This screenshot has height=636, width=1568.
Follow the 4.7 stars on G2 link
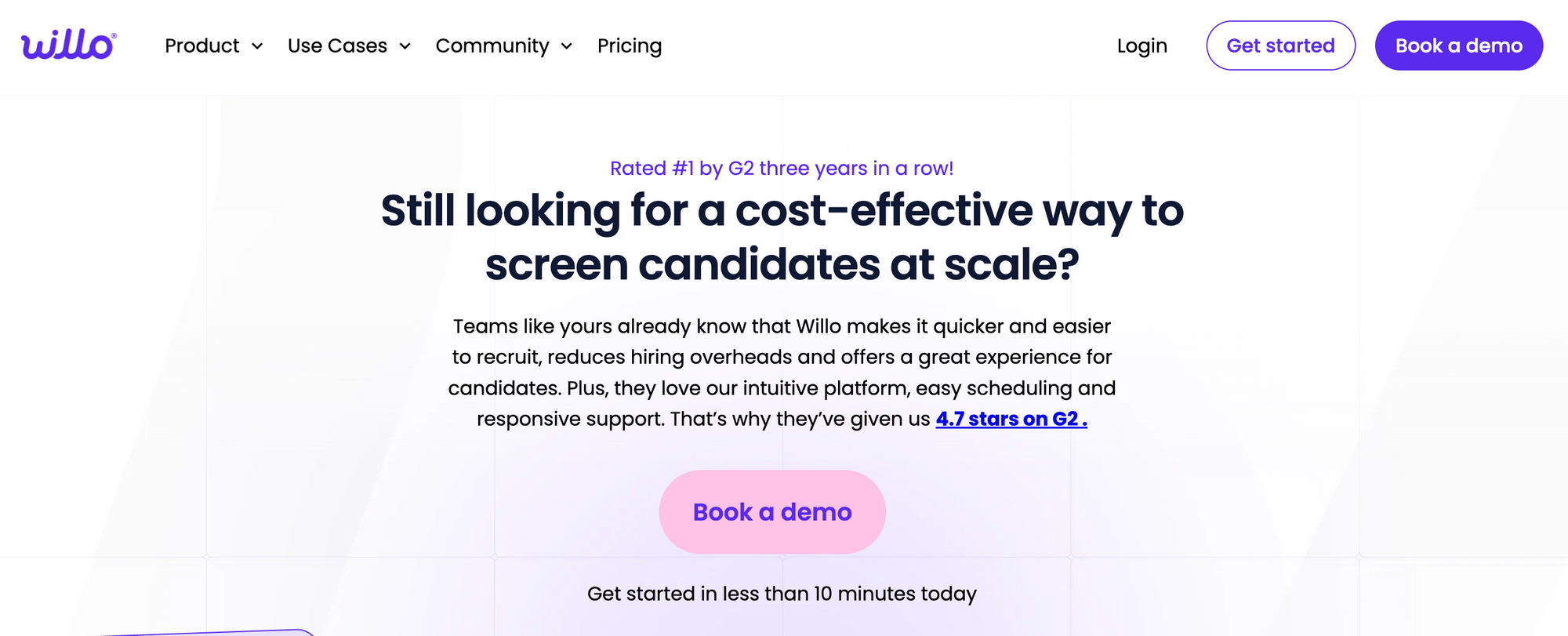[1011, 419]
